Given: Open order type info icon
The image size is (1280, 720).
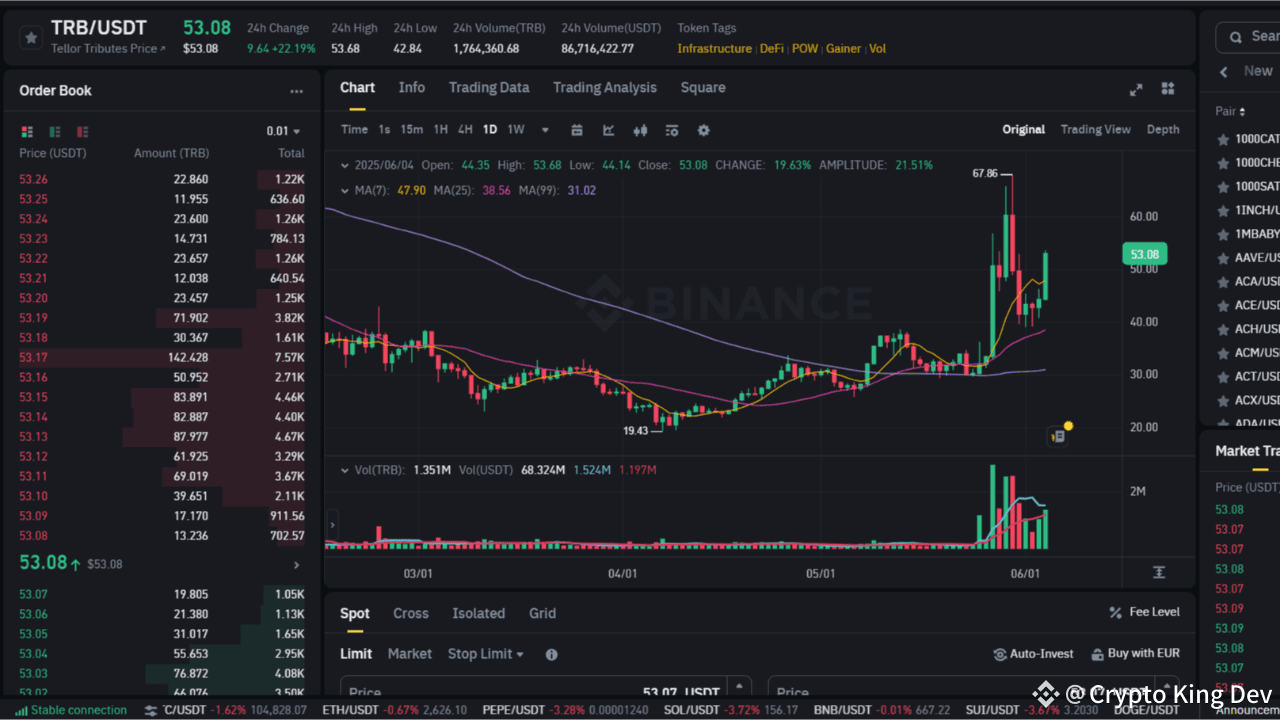Looking at the screenshot, I should (552, 655).
